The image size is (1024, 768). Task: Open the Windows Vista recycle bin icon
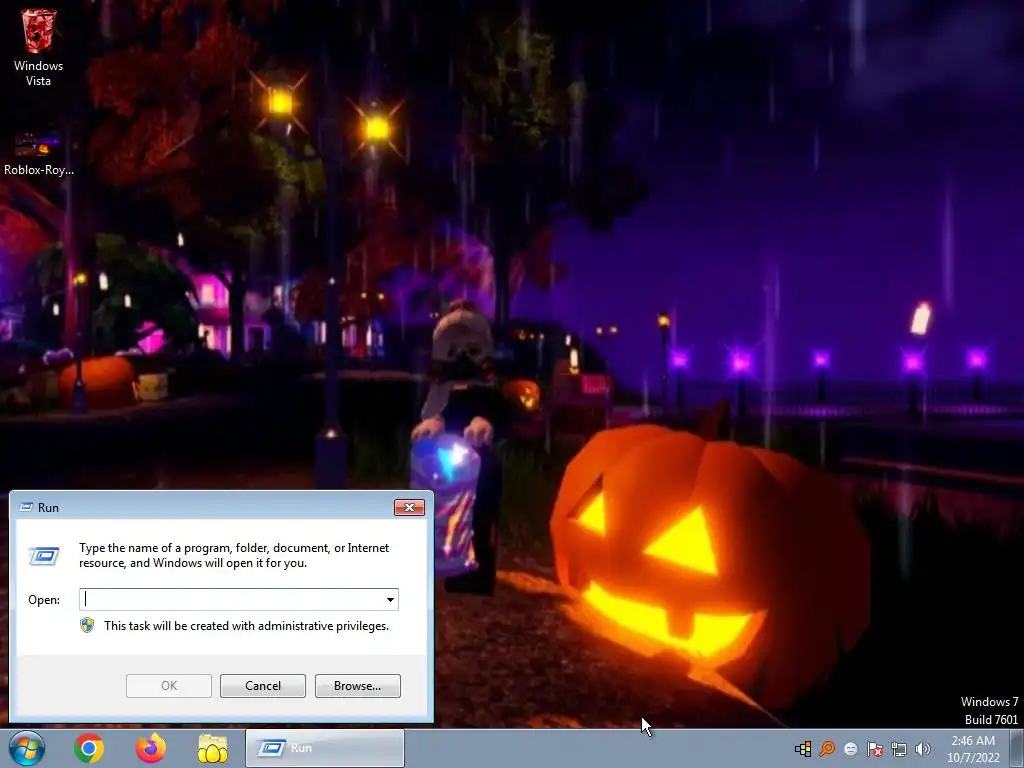[x=38, y=47]
